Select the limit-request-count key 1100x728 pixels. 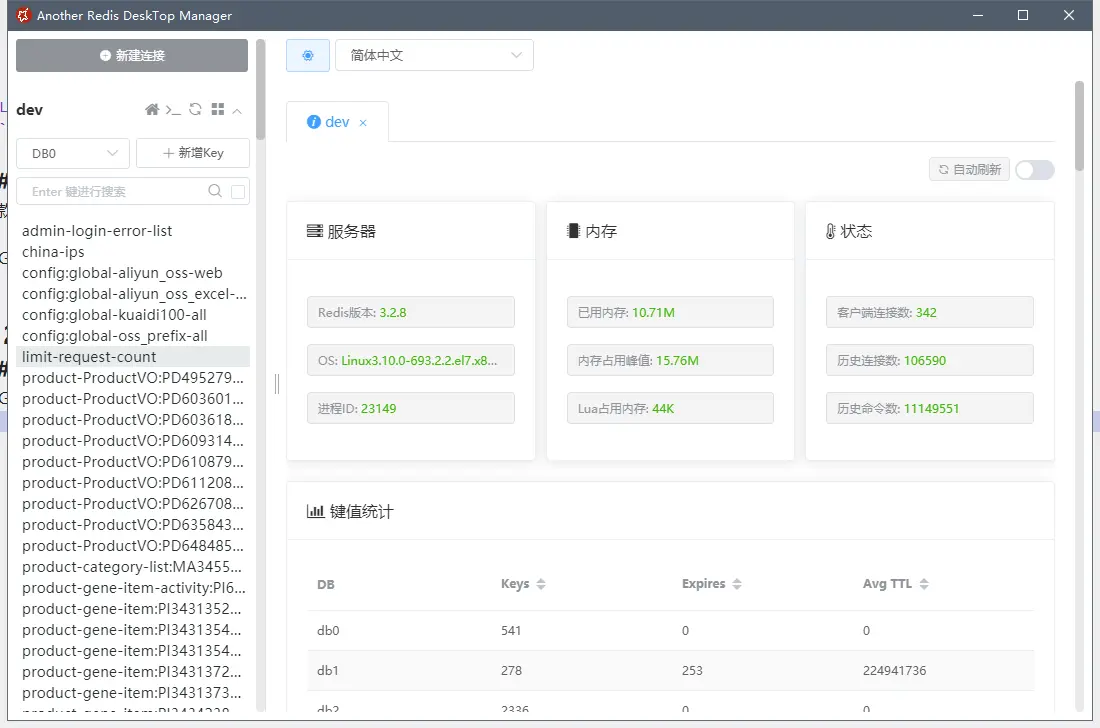point(89,356)
